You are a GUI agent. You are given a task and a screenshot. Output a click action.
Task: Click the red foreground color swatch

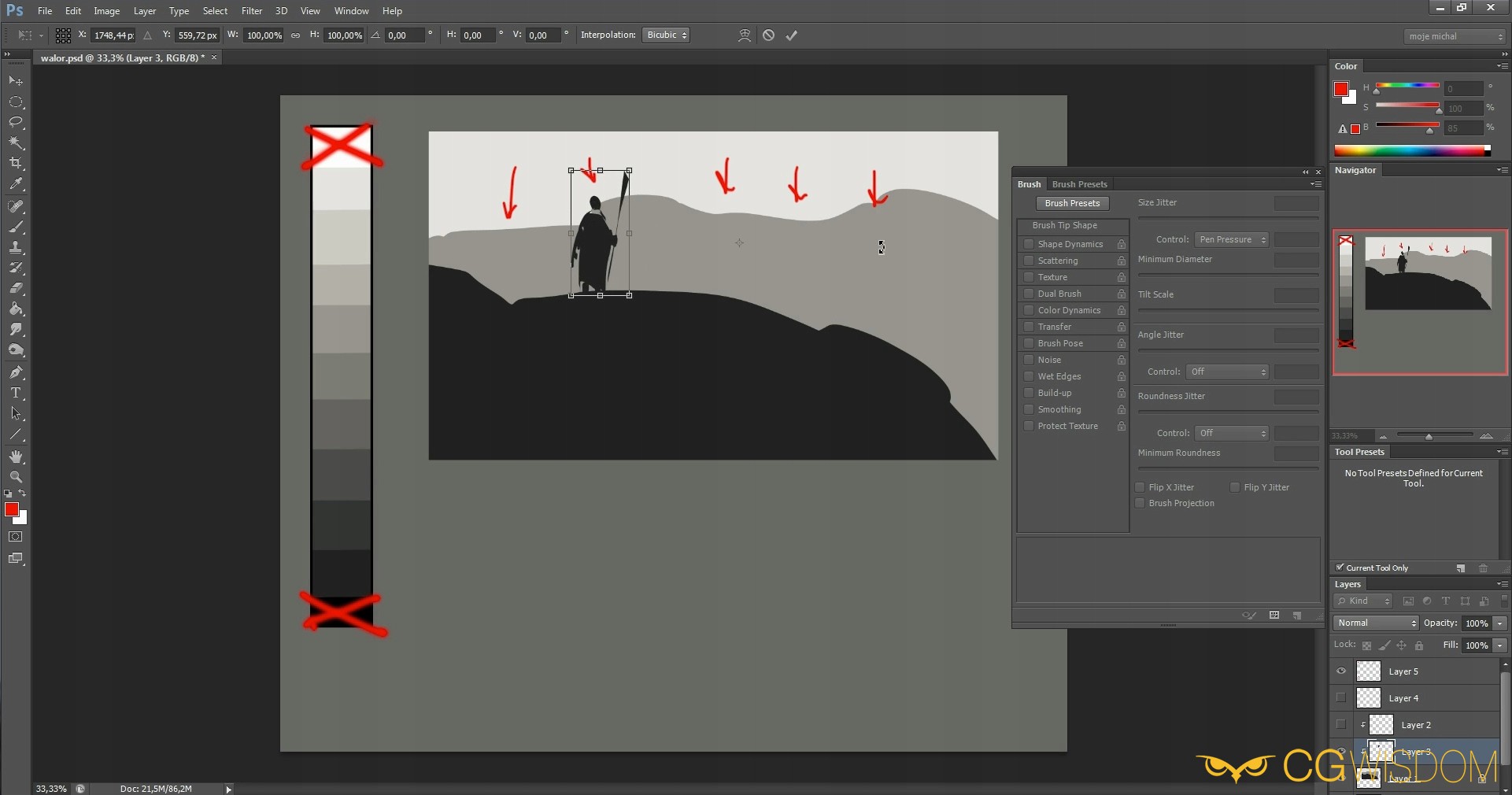(x=11, y=510)
